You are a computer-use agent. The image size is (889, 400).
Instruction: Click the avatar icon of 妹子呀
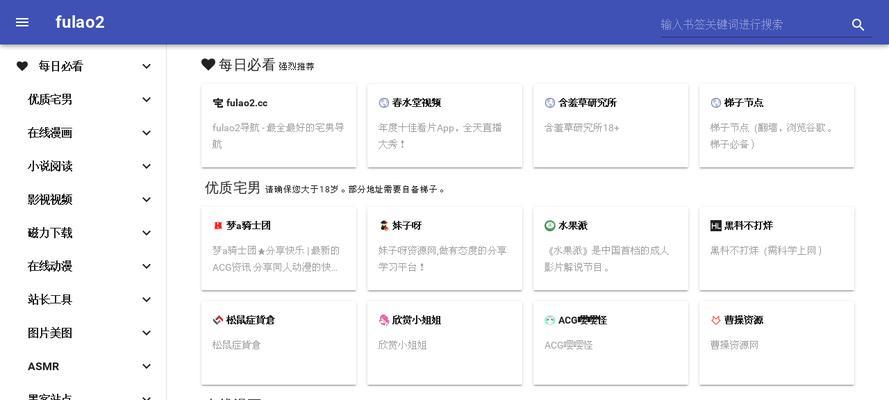point(384,225)
